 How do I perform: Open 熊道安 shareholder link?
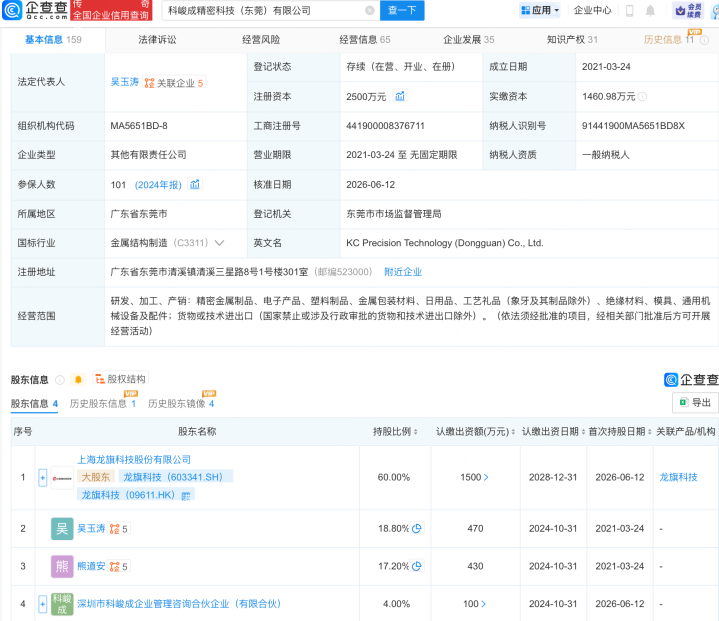(x=91, y=566)
